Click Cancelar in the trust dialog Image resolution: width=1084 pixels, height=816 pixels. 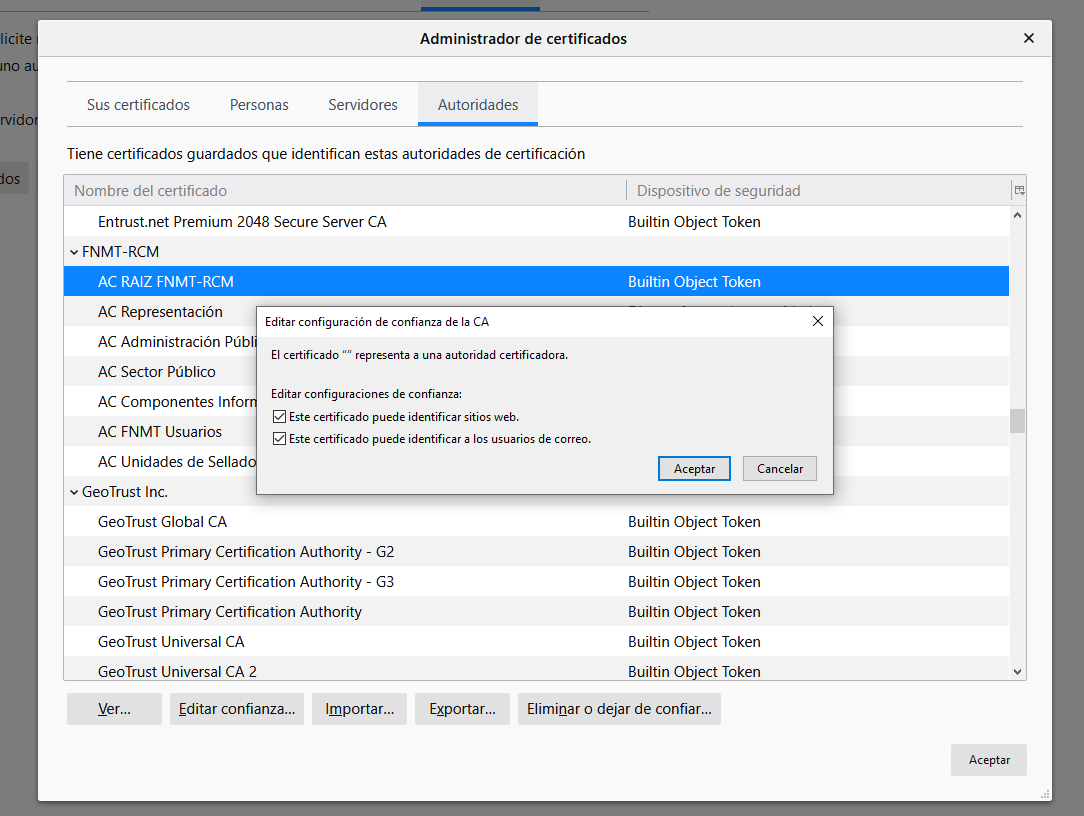(x=780, y=468)
